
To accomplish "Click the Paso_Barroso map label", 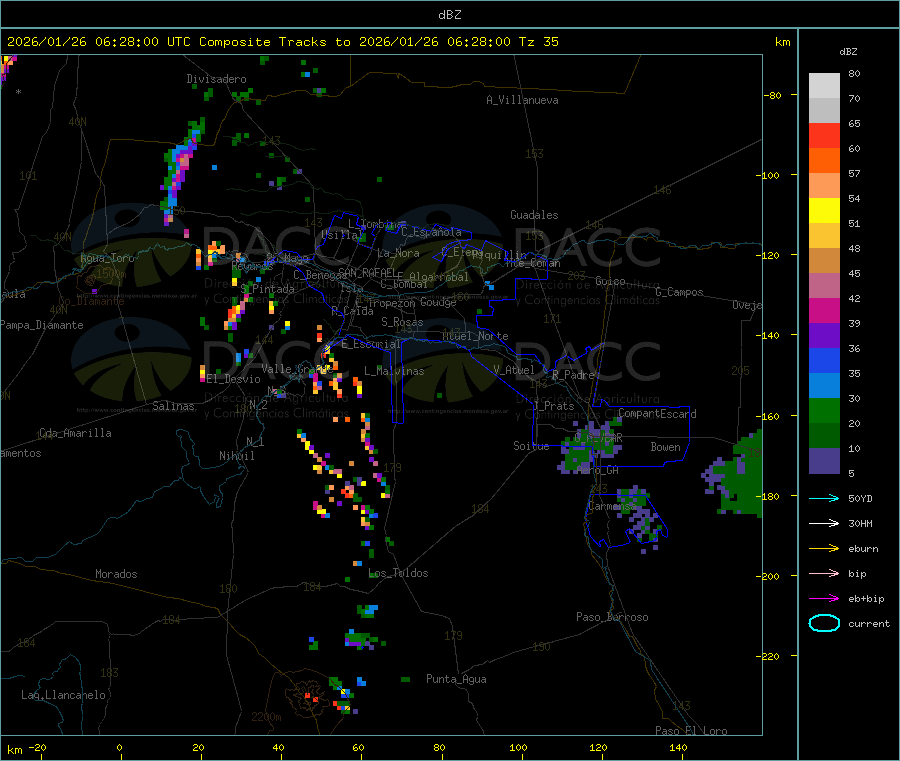I will click(x=612, y=617).
